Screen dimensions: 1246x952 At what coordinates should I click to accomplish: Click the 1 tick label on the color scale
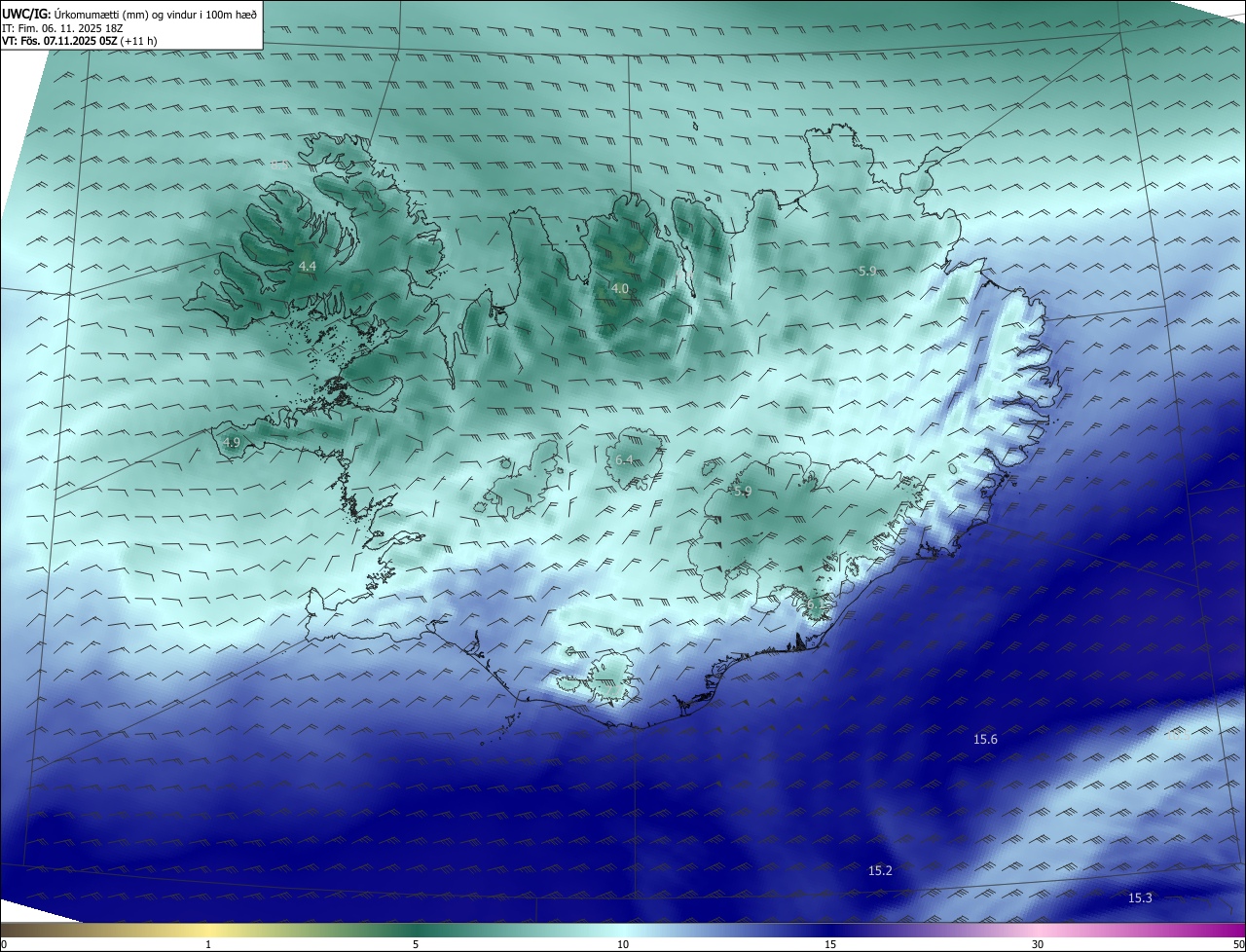208,944
